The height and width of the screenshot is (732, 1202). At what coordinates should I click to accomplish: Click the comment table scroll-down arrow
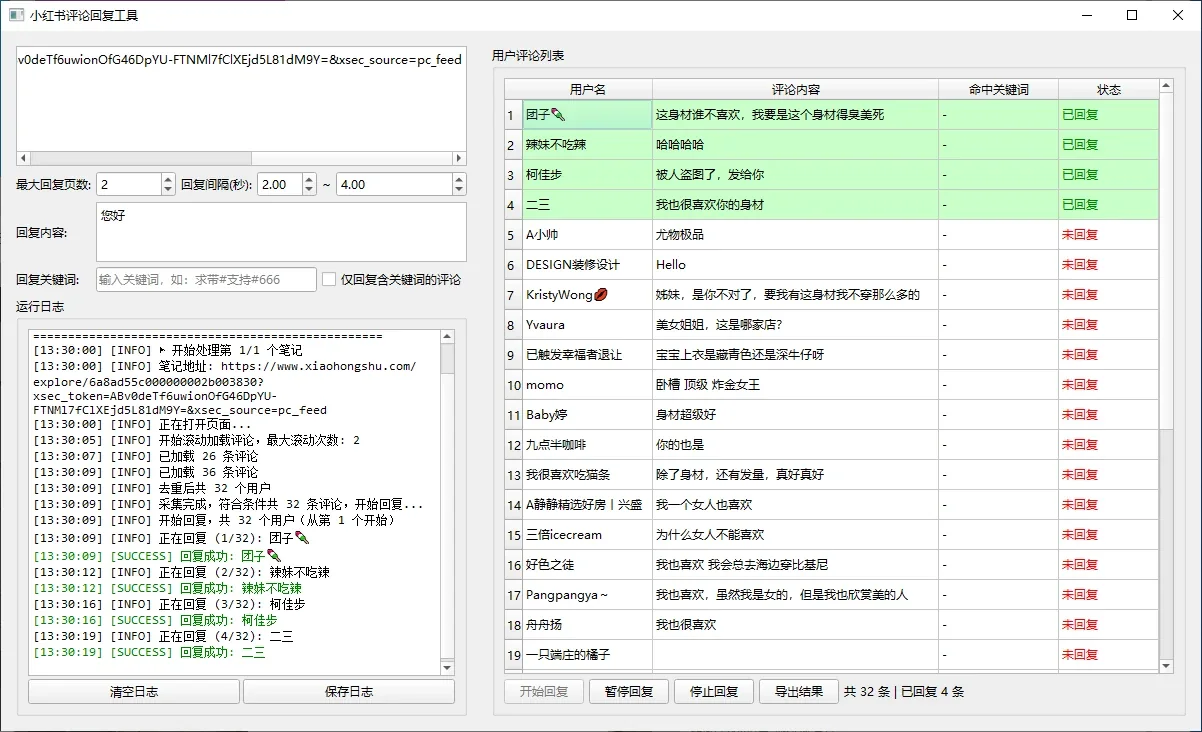click(x=1166, y=665)
